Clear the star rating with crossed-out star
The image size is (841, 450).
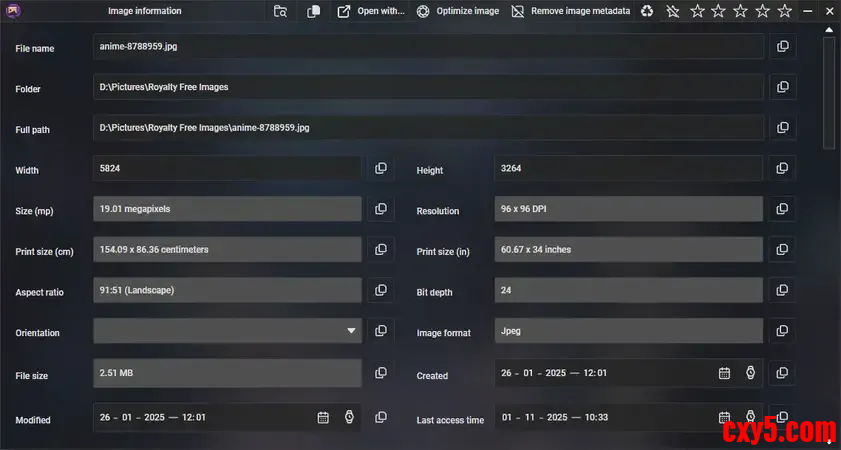pyautogui.click(x=672, y=11)
